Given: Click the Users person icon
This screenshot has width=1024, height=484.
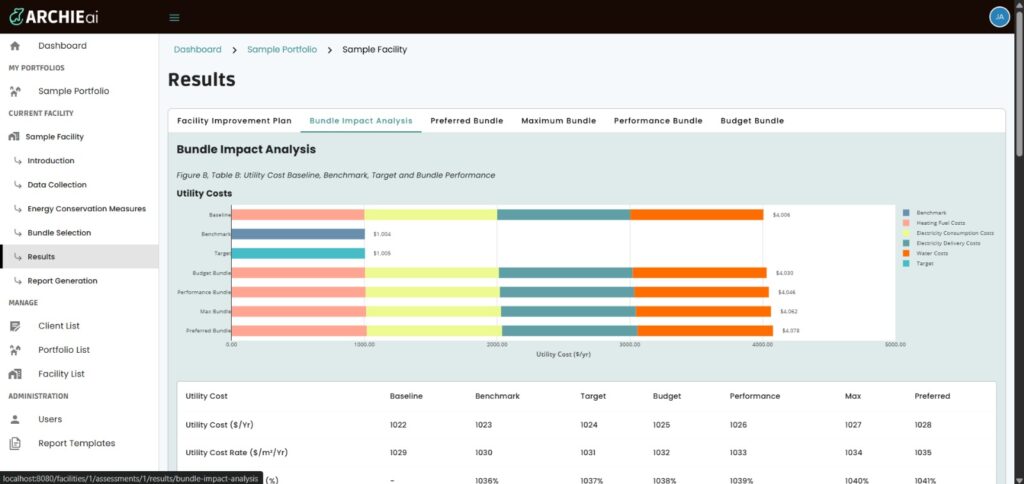Looking at the screenshot, I should pyautogui.click(x=15, y=419).
